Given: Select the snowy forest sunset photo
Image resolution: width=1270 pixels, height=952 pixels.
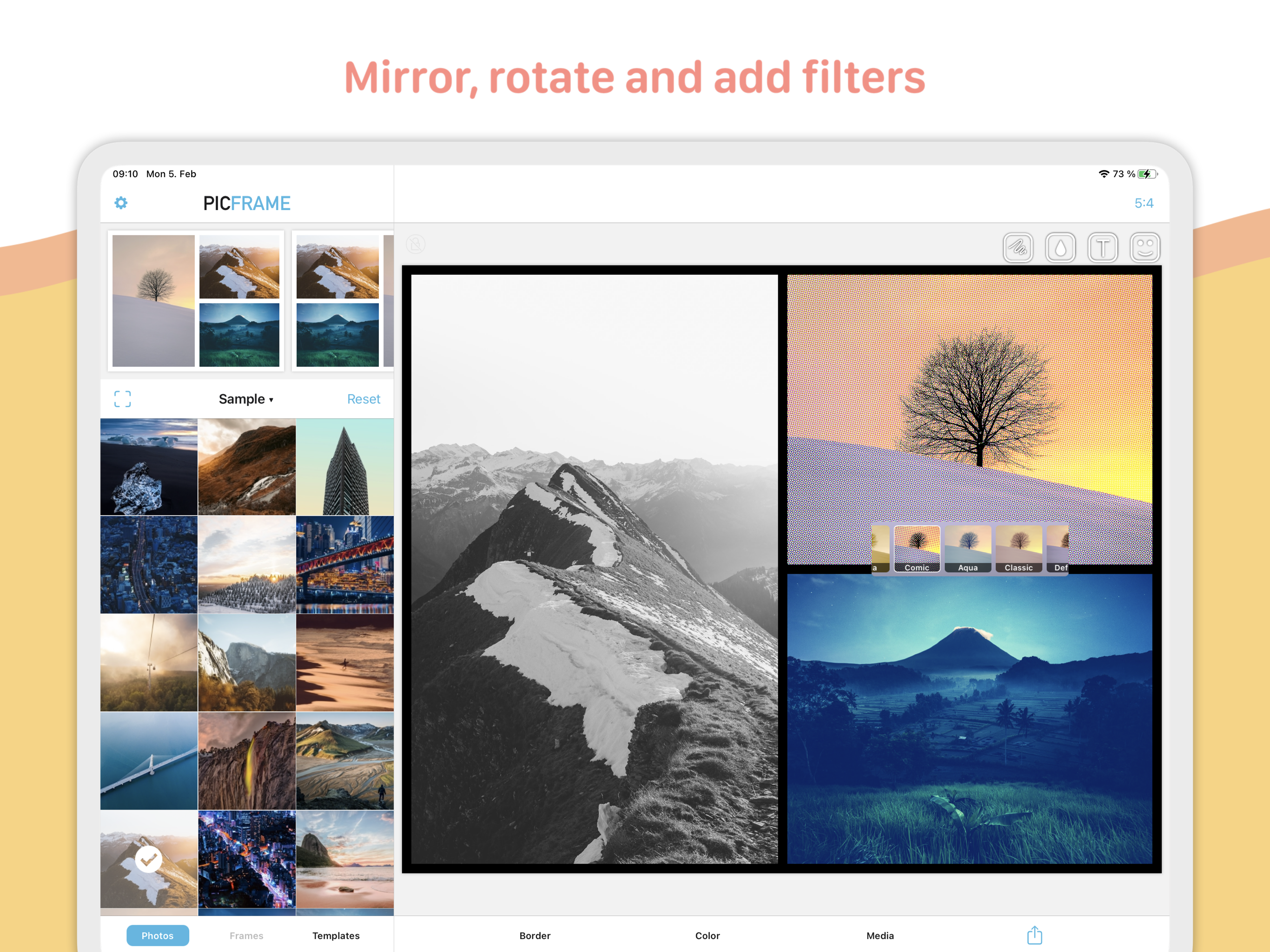Looking at the screenshot, I should [247, 564].
